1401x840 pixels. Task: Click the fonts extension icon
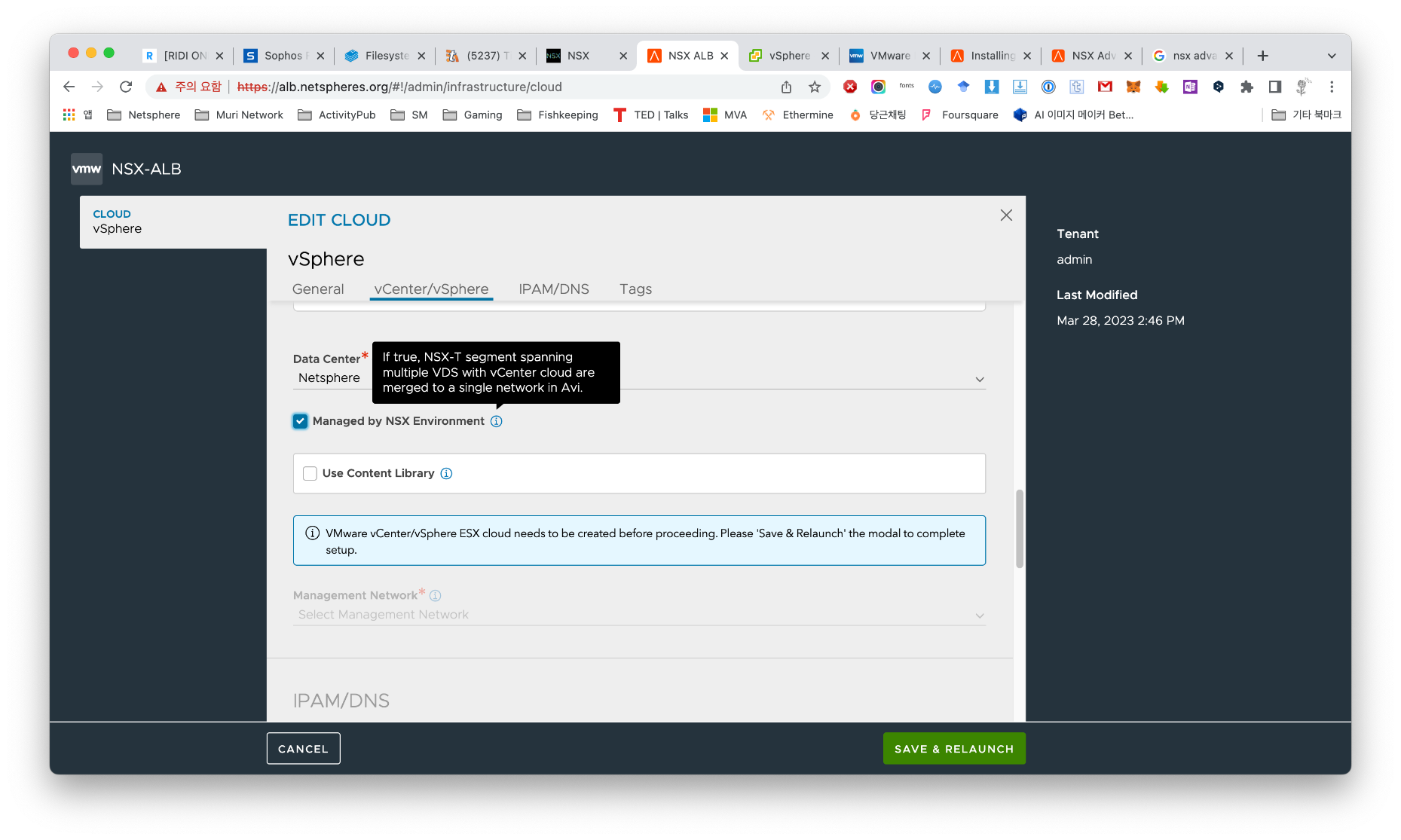(x=907, y=87)
